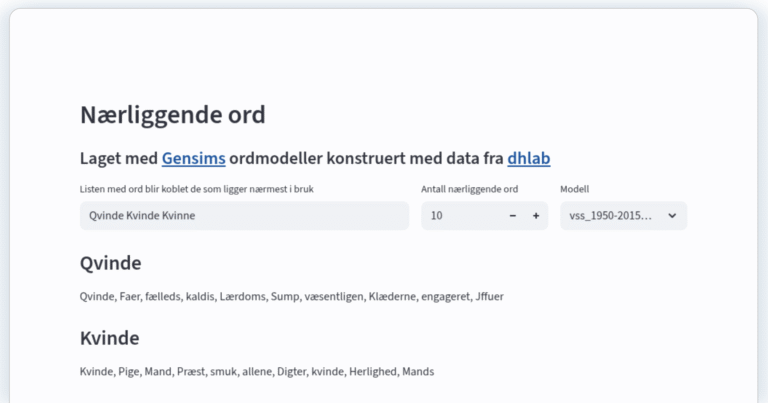Viewport: 768px width, 403px height.
Task: Click the chevron arrow on the Modell selector
Action: (672, 216)
